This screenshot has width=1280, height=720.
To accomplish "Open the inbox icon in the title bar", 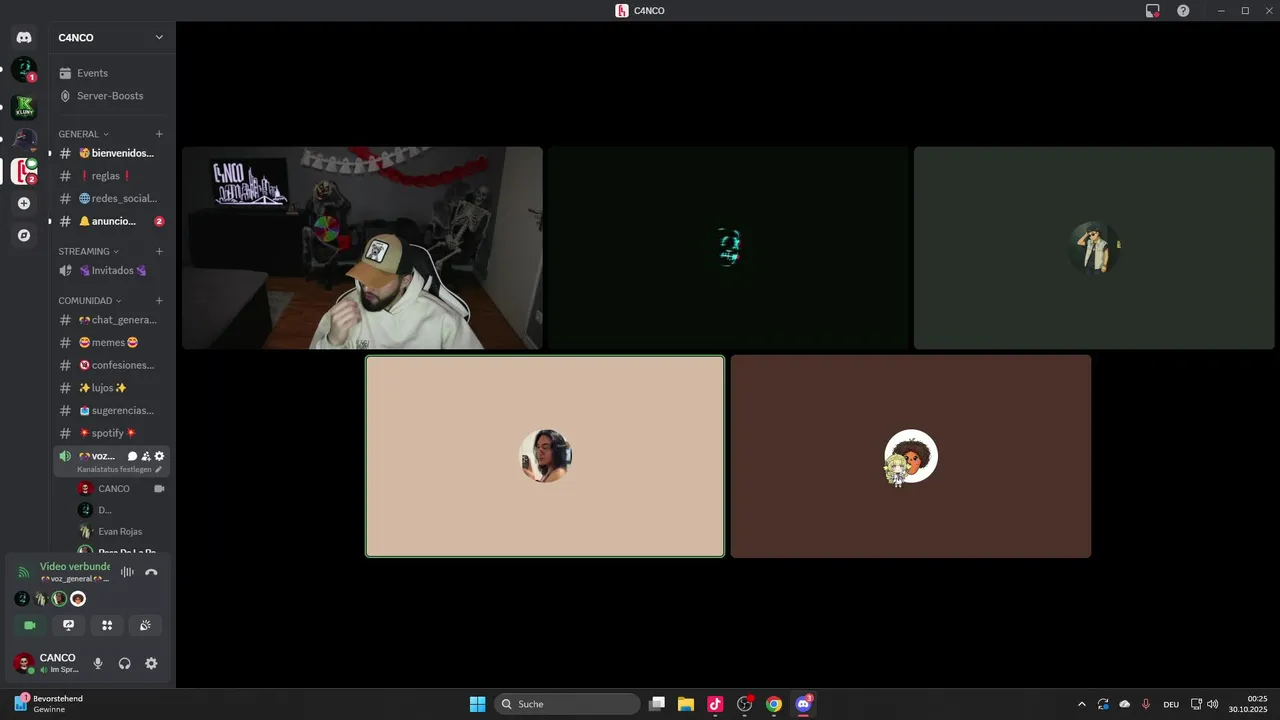I will click(x=1153, y=11).
